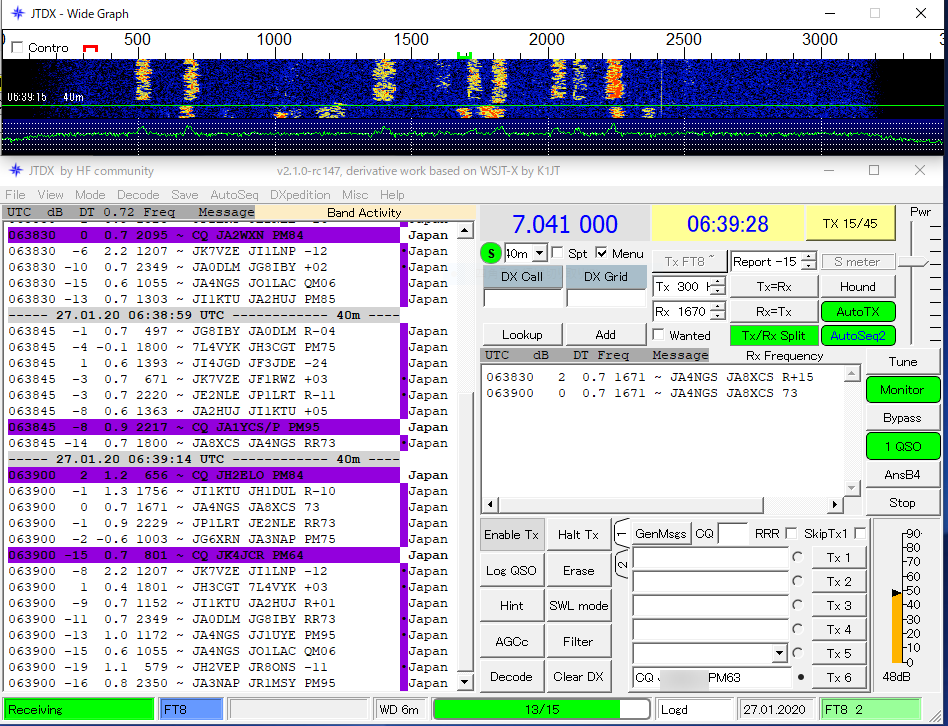Open the 40m band dropdown
This screenshot has height=726, width=948.
(x=539, y=254)
